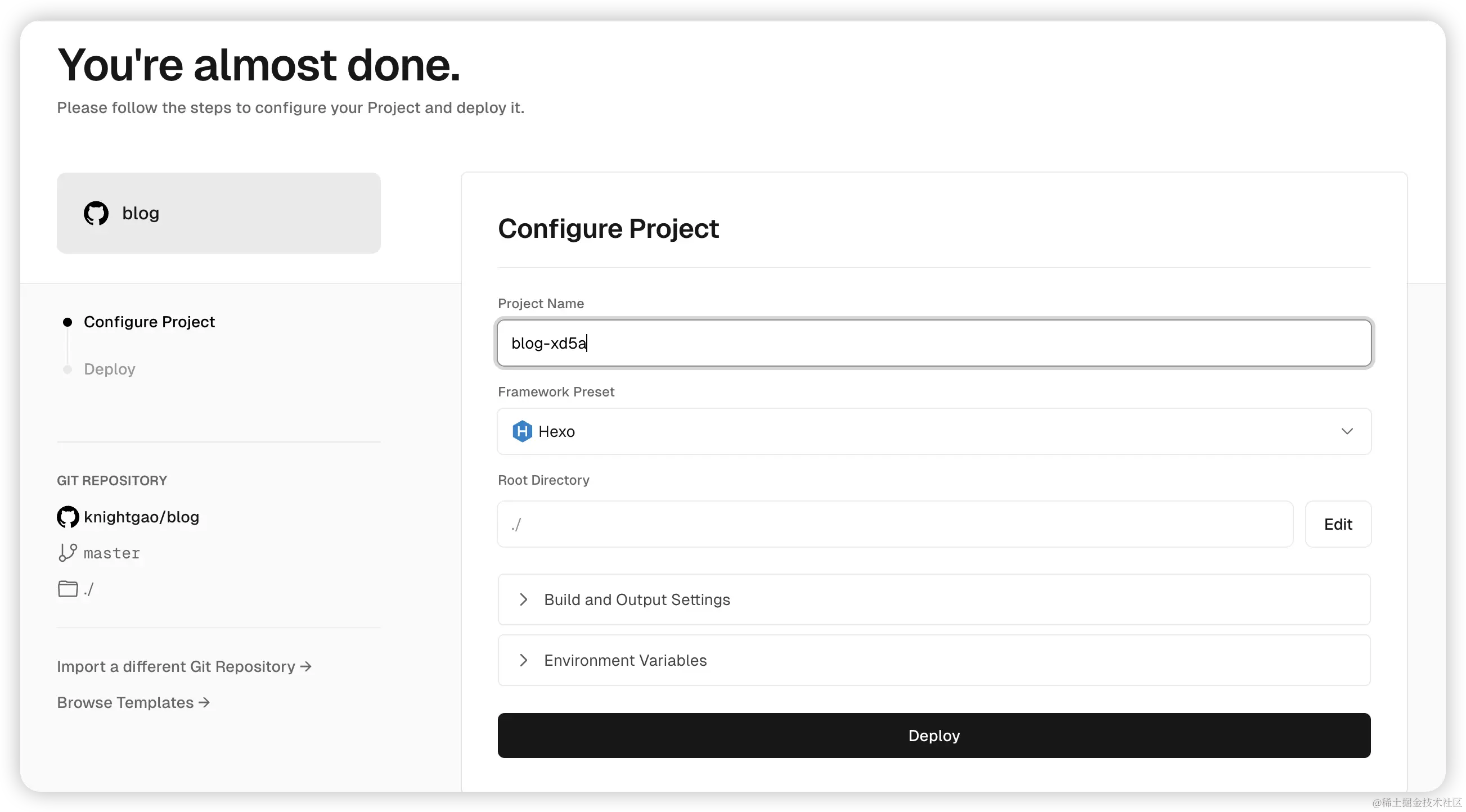The height and width of the screenshot is (812, 1466).
Task: Expand the Environment Variables section
Action: click(x=625, y=660)
